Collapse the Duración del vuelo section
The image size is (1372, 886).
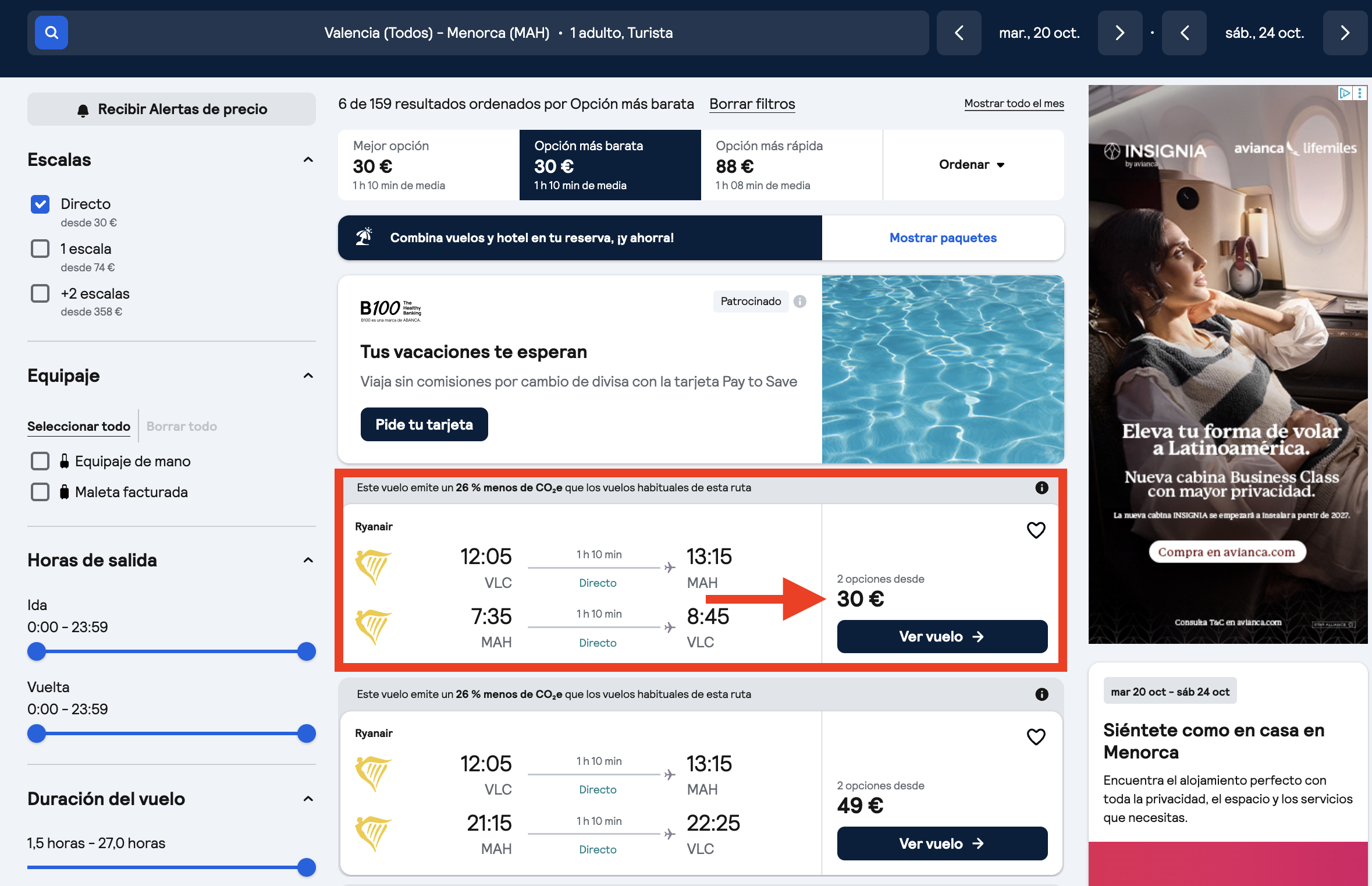308,799
